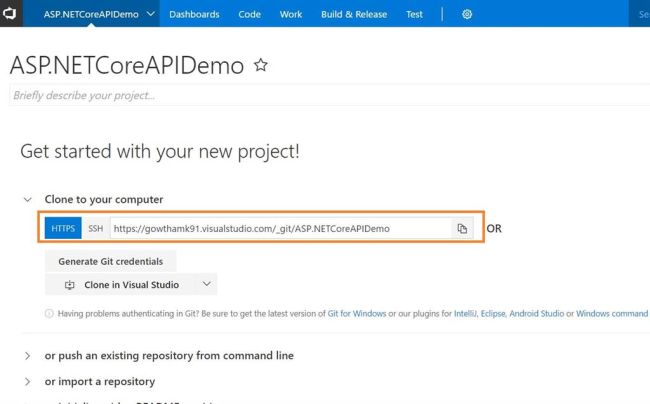Open the Build & Release menu
650x404 pixels.
coord(352,14)
